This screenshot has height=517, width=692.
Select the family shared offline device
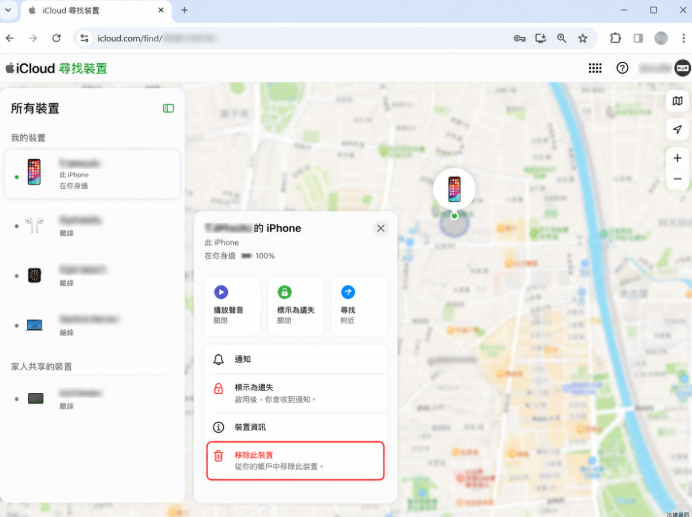click(92, 399)
